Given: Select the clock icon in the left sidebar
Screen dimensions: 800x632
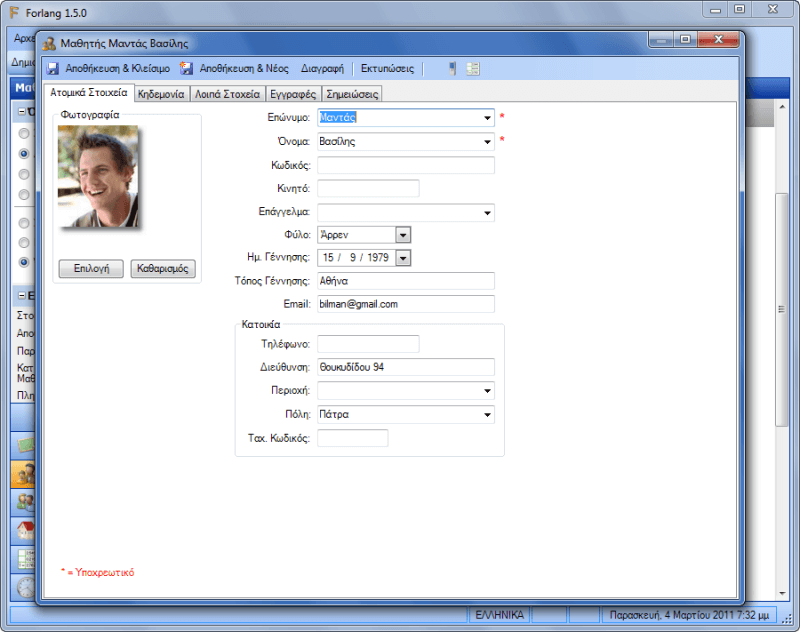Looking at the screenshot, I should [x=25, y=586].
